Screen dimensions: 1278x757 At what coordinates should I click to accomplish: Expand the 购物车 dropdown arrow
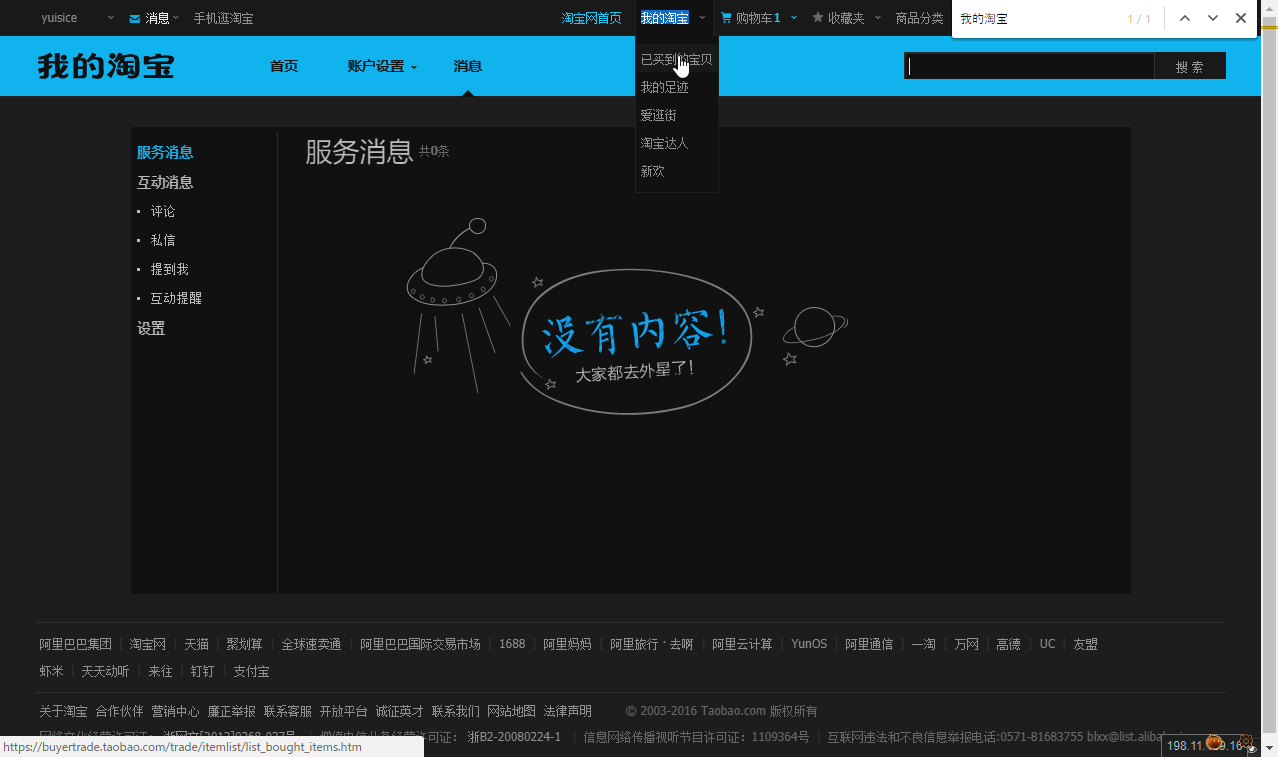[x=794, y=18]
